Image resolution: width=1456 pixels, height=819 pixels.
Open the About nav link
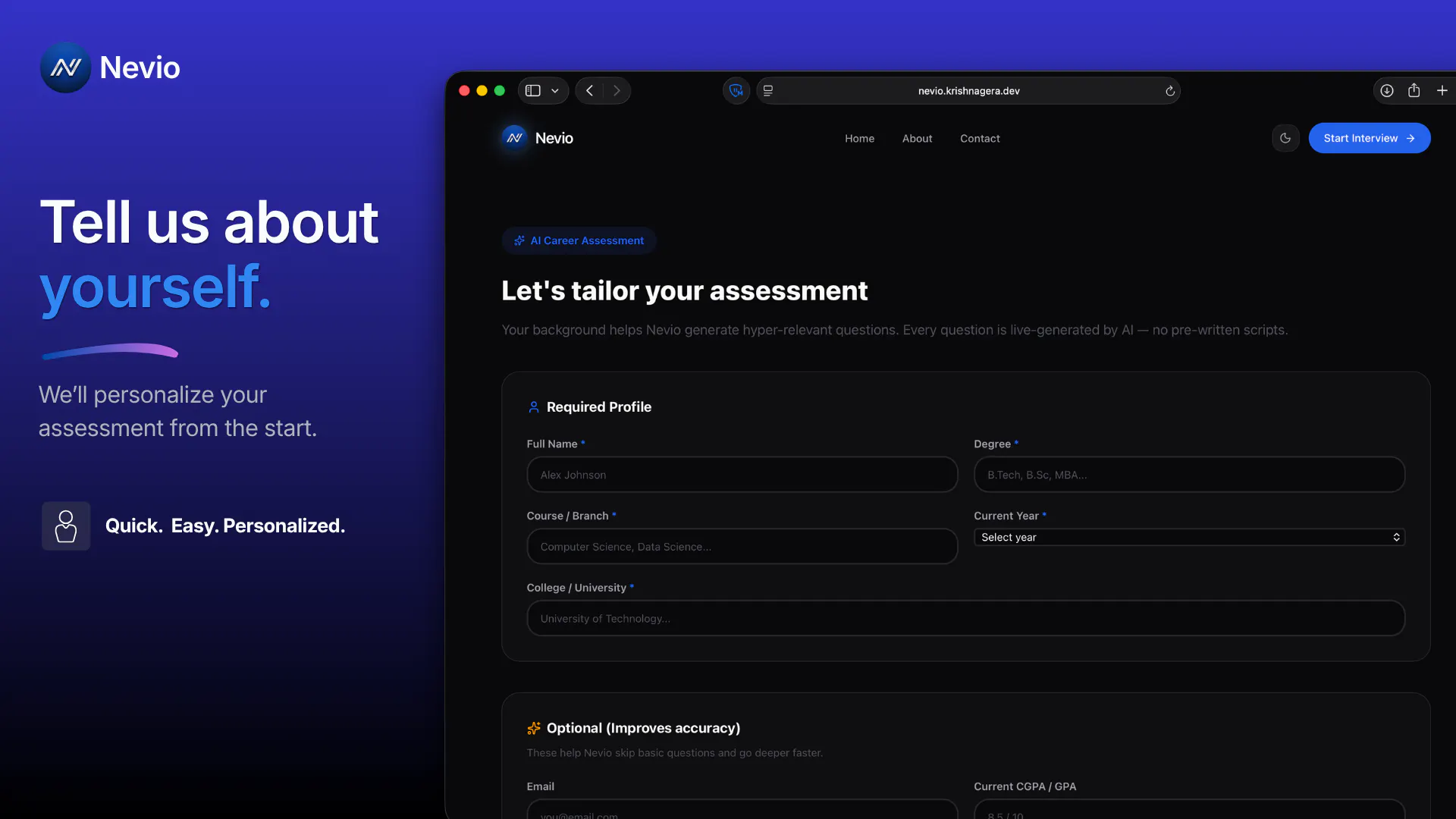[x=917, y=139]
